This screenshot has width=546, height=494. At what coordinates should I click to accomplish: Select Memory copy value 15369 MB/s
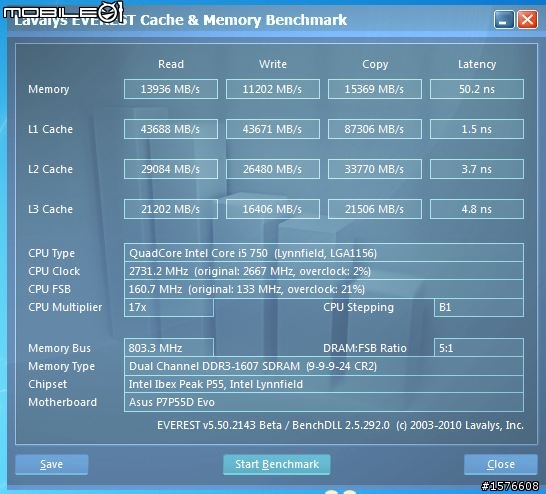pyautogui.click(x=375, y=89)
